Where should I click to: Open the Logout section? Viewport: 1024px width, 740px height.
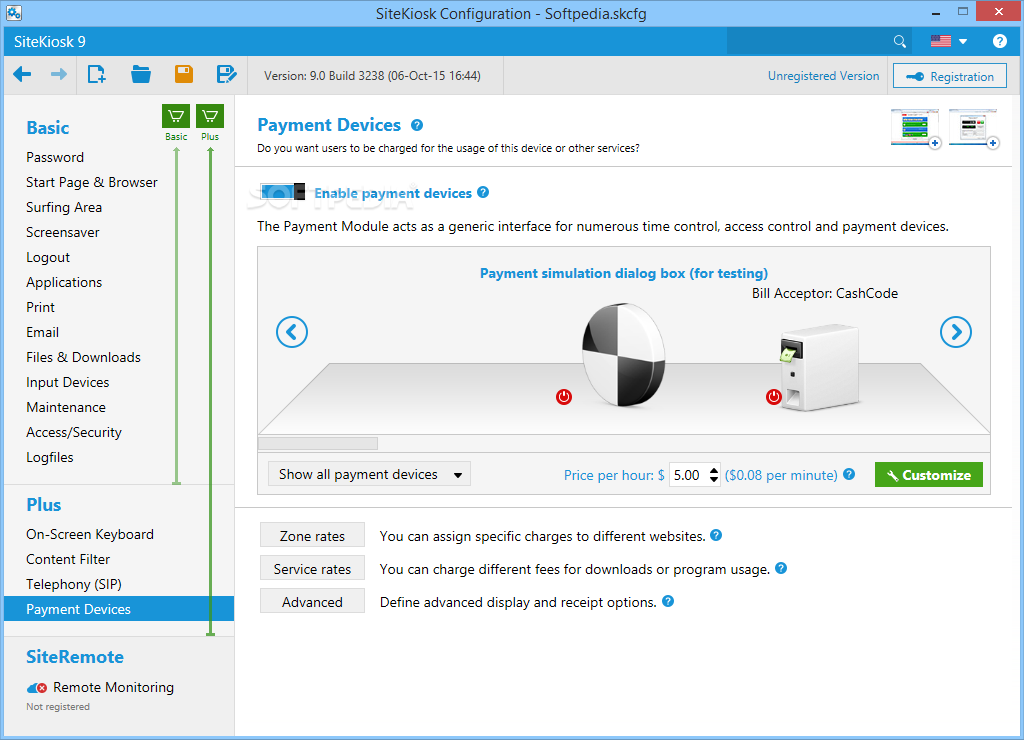click(x=48, y=257)
